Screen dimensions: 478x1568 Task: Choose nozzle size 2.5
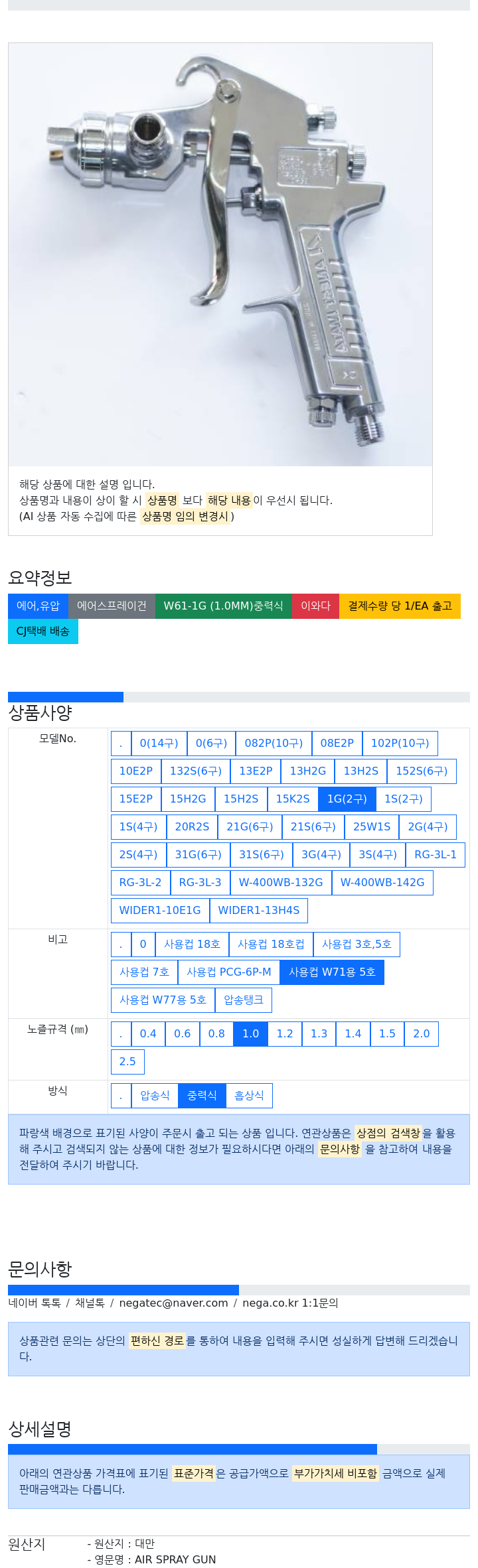tap(127, 1062)
